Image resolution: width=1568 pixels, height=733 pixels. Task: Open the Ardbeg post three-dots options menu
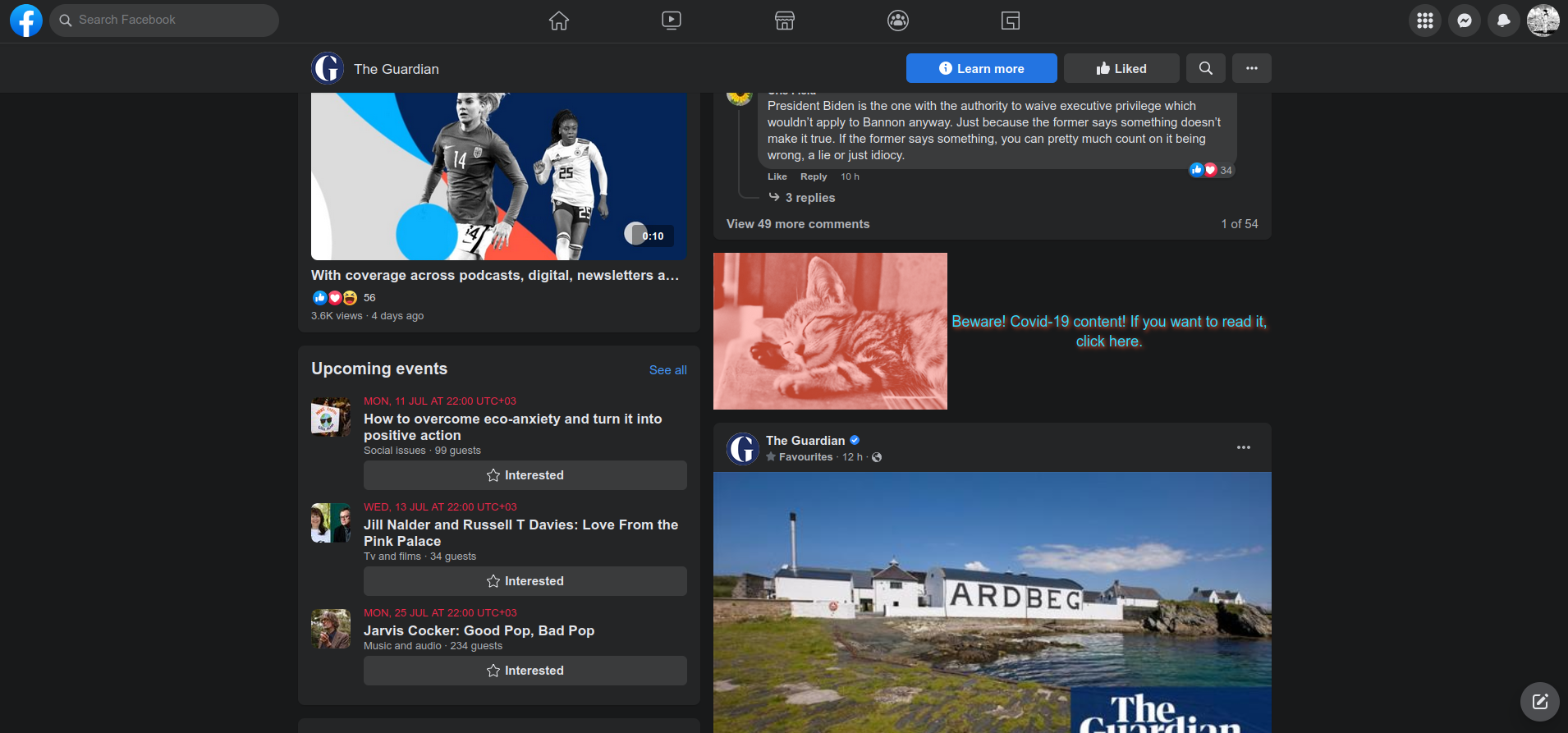coord(1244,447)
